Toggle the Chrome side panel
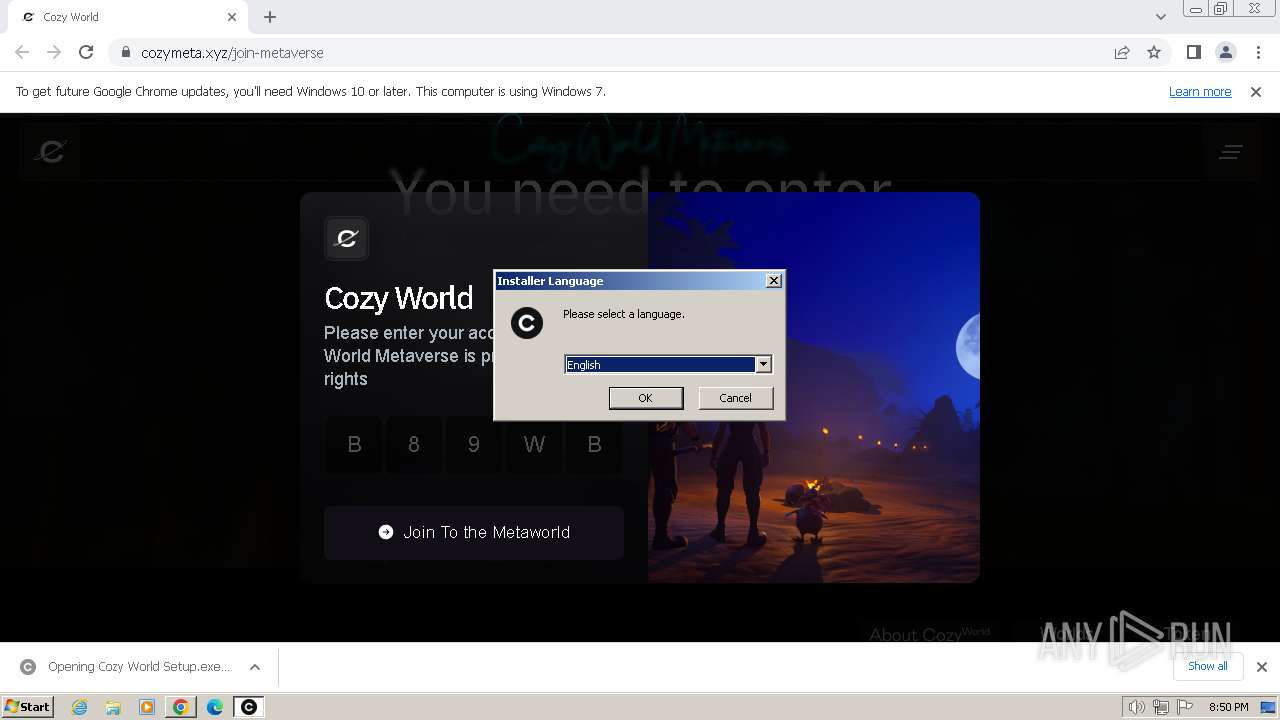Screen dimensions: 1280x720 pos(1193,52)
